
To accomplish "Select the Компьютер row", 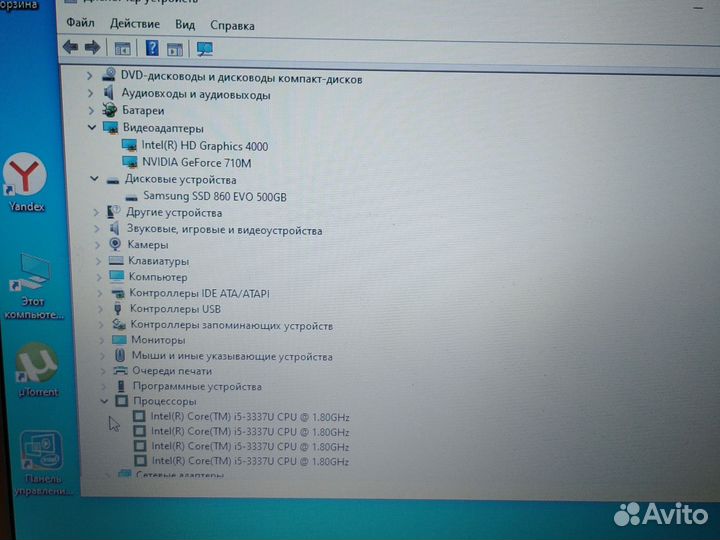I will coord(158,277).
